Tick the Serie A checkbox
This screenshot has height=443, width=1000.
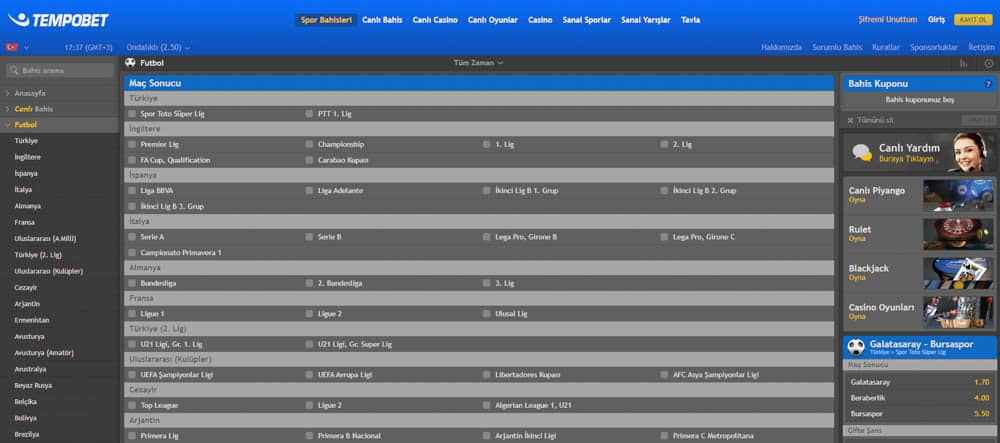(x=132, y=237)
